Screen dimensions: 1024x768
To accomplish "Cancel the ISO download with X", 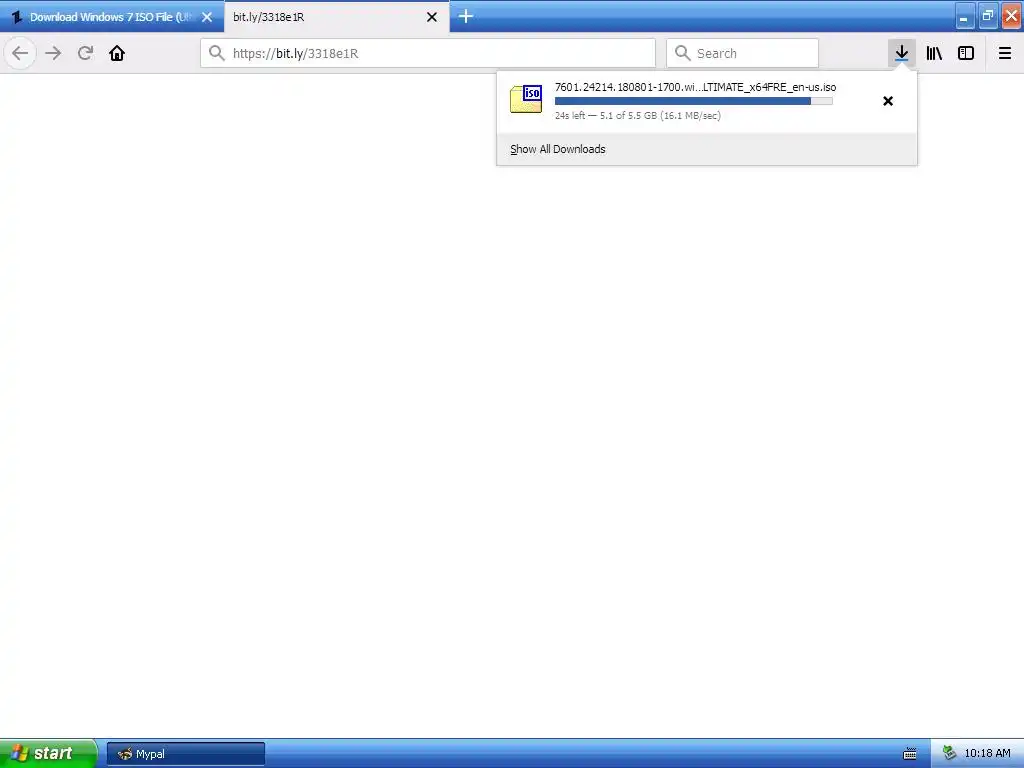I will pos(888,101).
